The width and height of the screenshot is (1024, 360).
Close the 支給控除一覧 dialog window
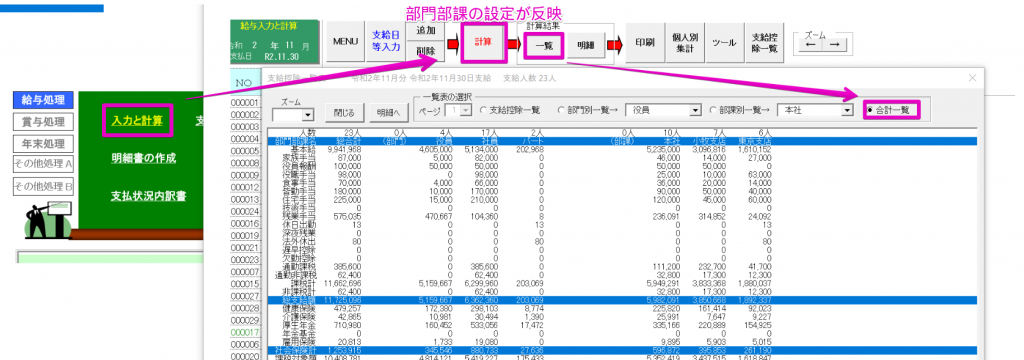(x=972, y=78)
